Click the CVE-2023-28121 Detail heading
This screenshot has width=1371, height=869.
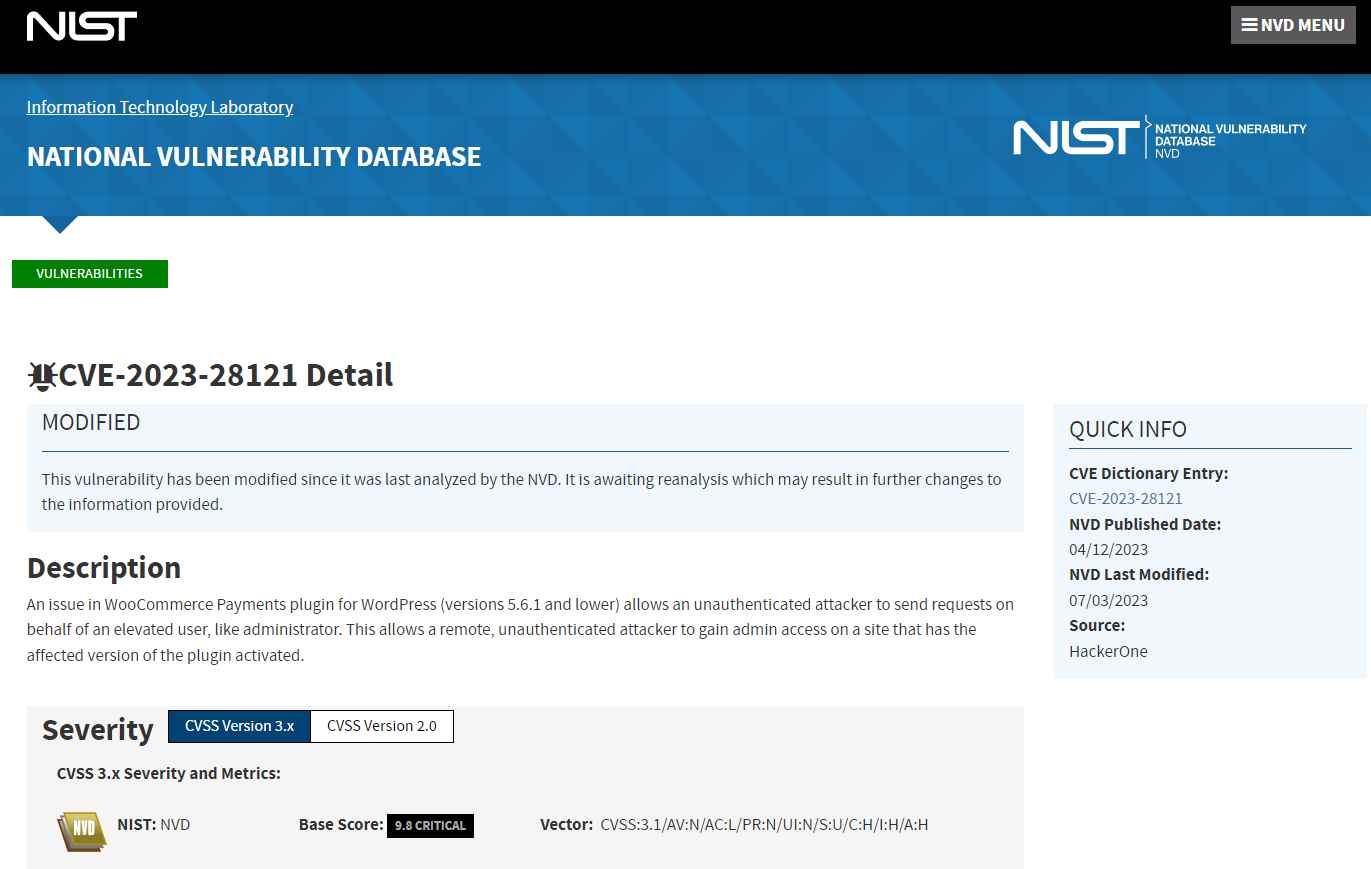pos(226,375)
